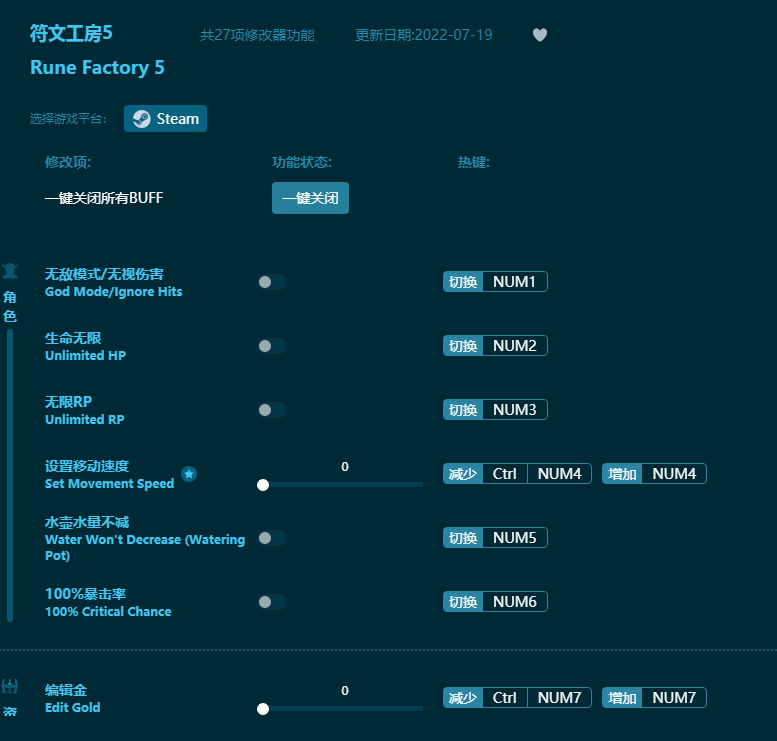Screen dimensions: 777x741
Task: Click 切换 label for NUM3 hotkey
Action: tap(463, 409)
